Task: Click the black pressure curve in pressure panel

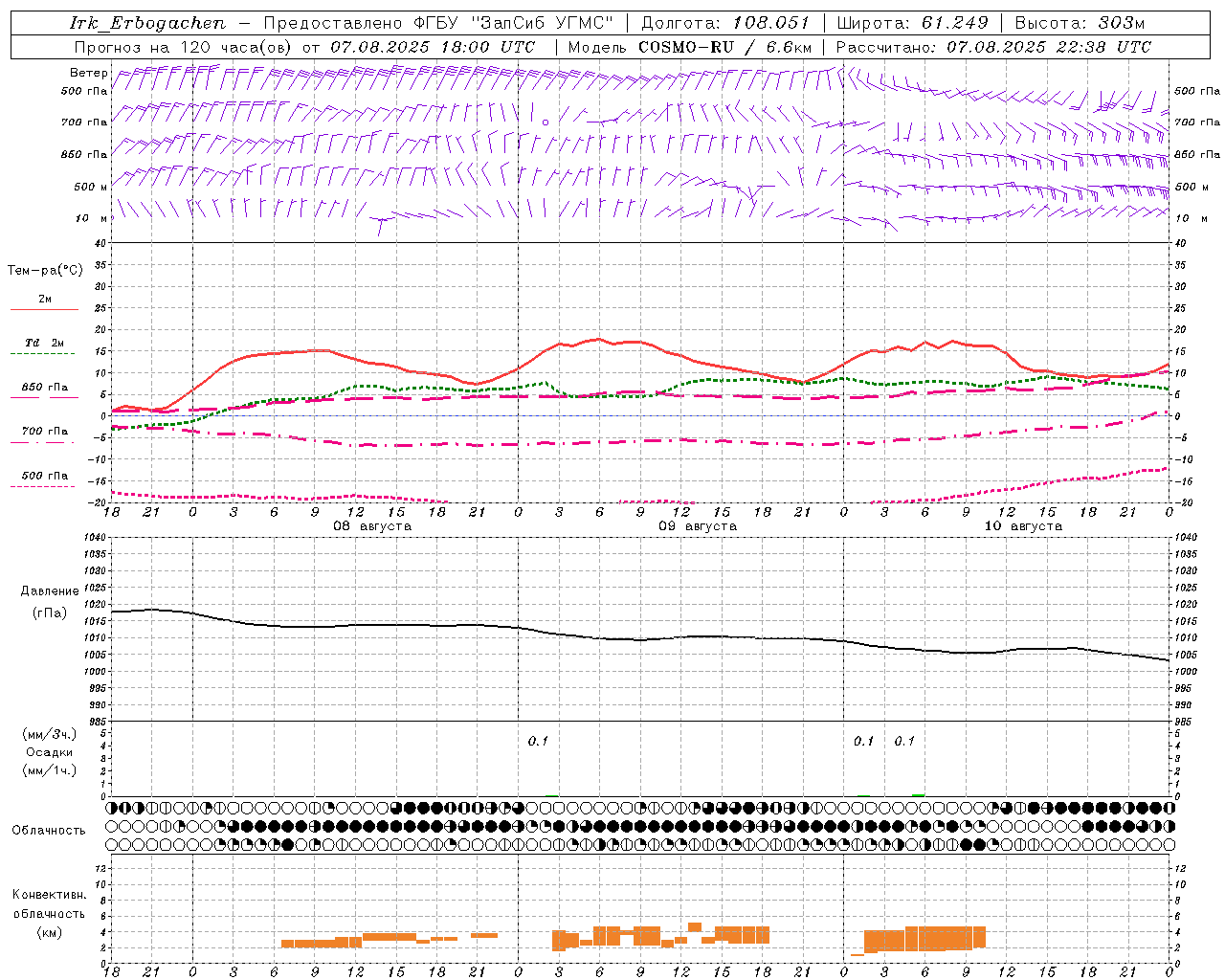Action: [x=641, y=639]
